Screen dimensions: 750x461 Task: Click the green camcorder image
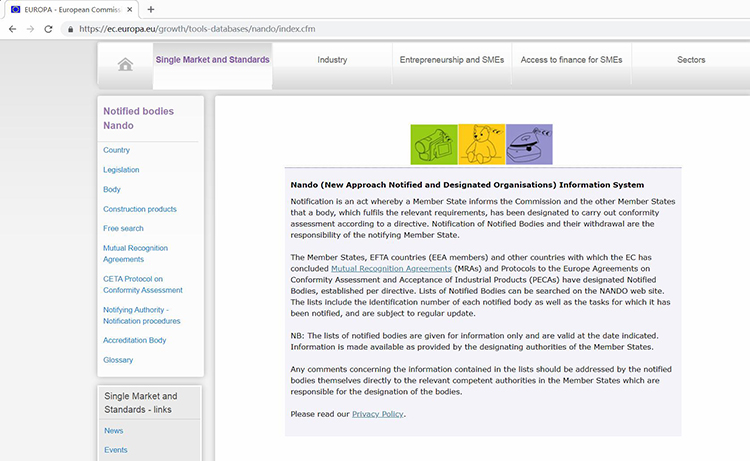pyautogui.click(x=434, y=144)
